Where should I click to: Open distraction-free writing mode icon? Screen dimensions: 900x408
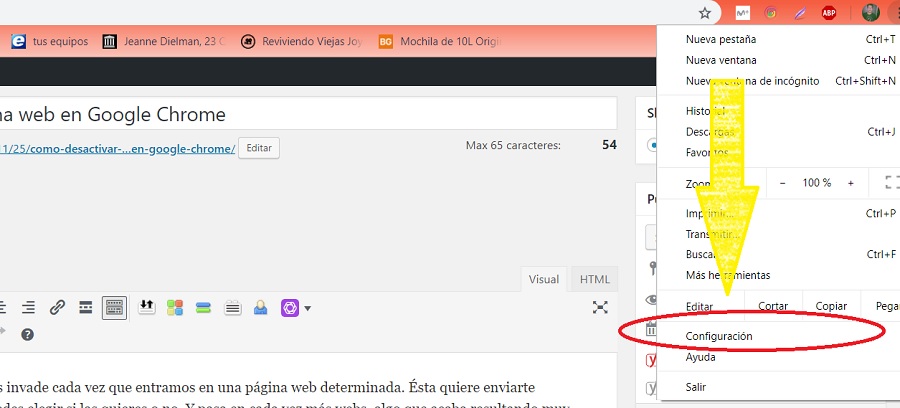coord(600,308)
